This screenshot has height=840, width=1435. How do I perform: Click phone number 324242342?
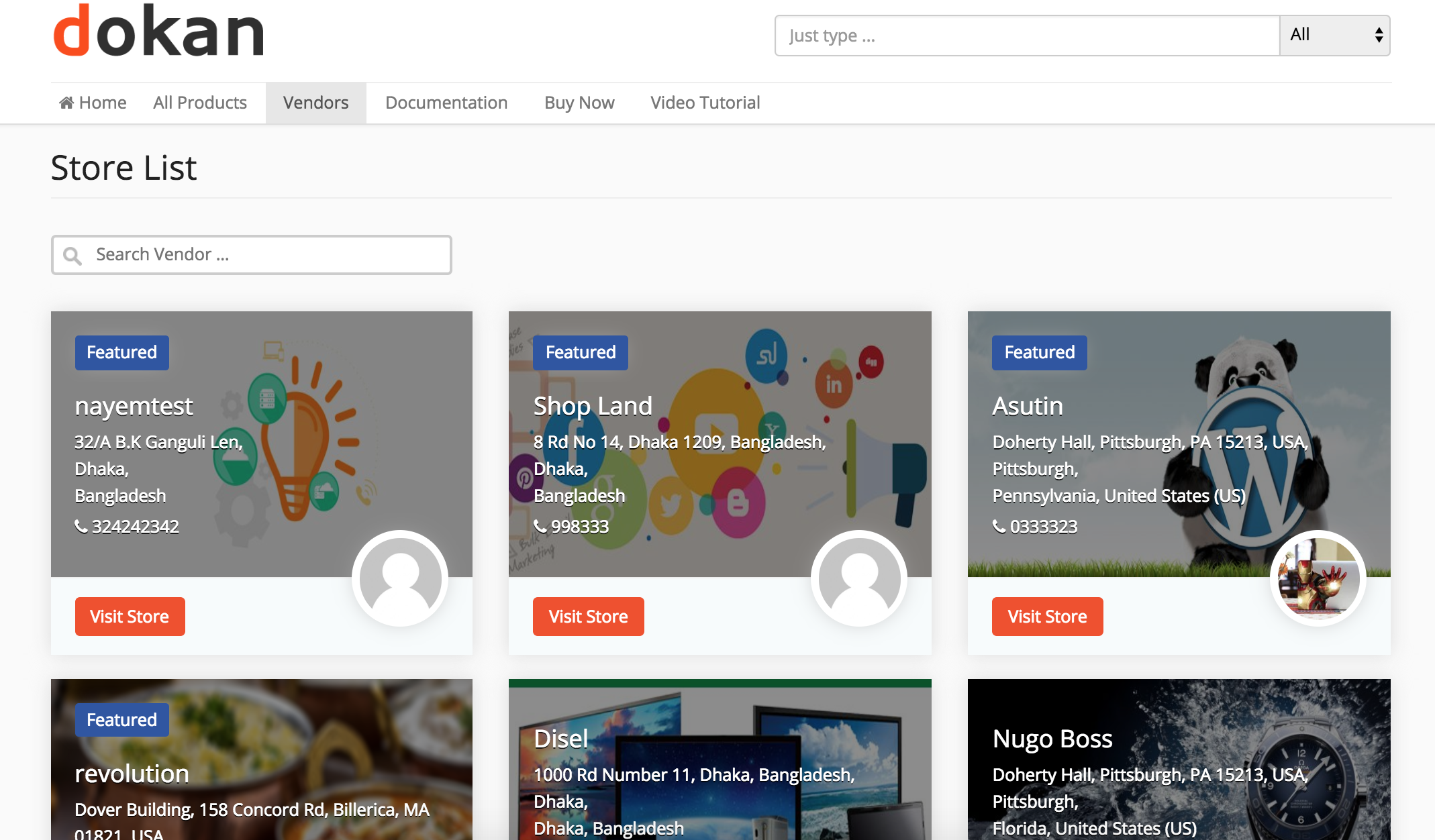(136, 527)
